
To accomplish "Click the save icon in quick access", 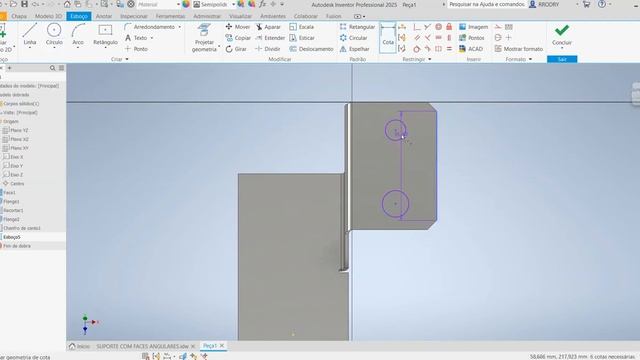I will (x=24, y=4).
